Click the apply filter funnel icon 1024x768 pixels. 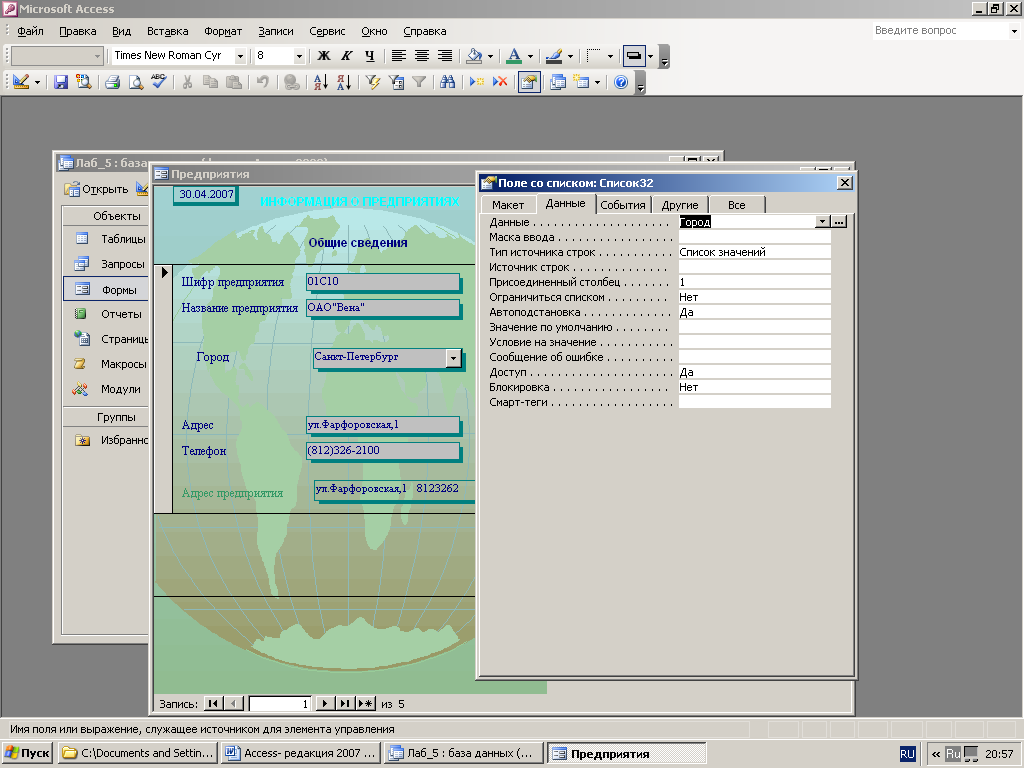(x=419, y=82)
